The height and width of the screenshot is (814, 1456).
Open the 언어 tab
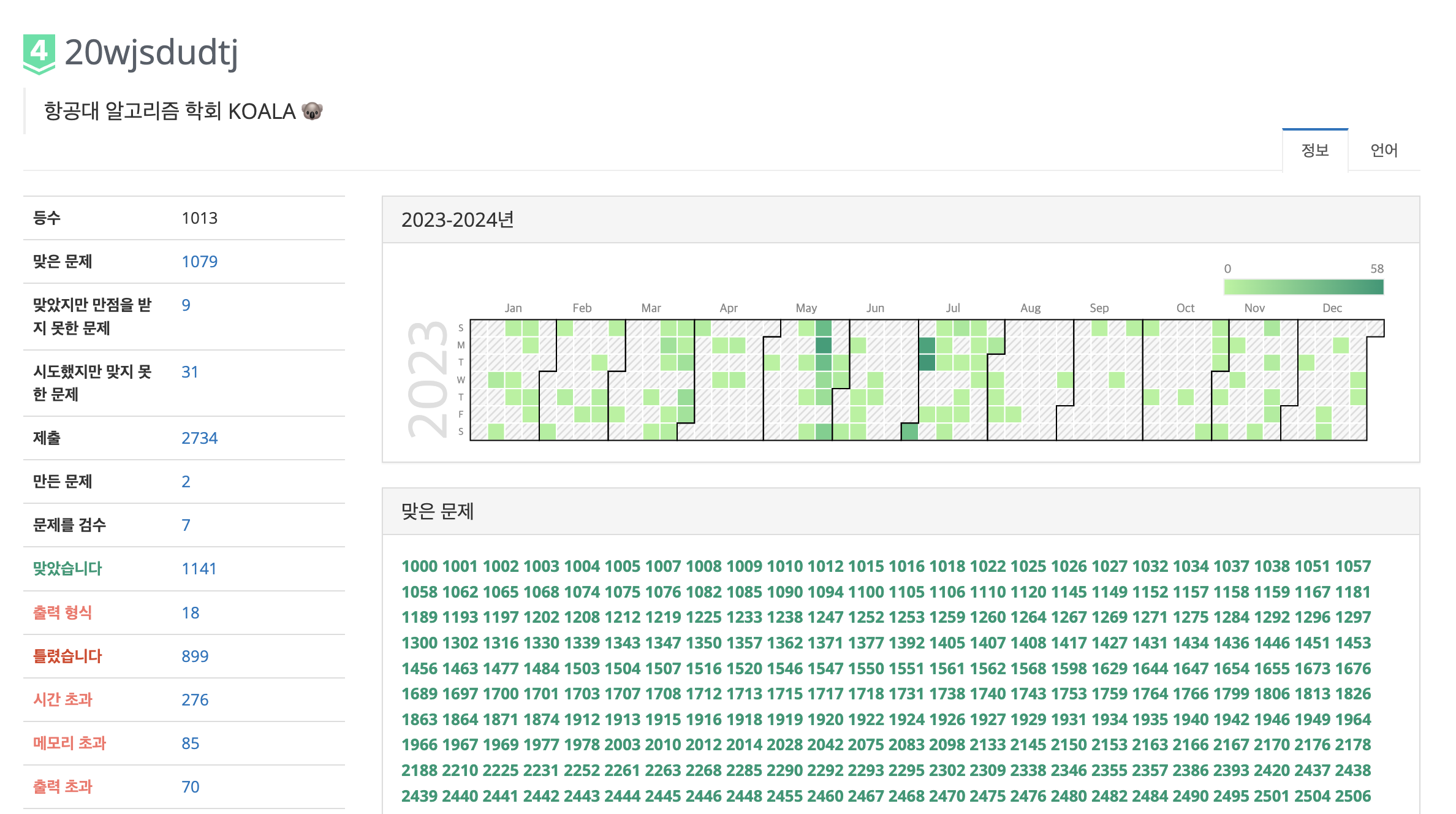[x=1384, y=150]
